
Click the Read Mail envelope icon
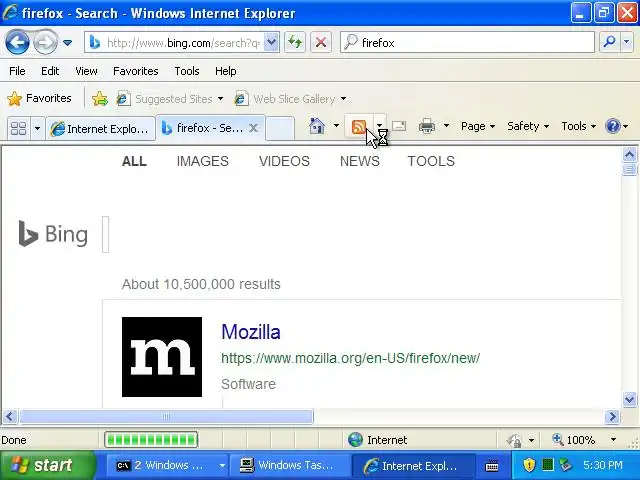pyautogui.click(x=399, y=126)
